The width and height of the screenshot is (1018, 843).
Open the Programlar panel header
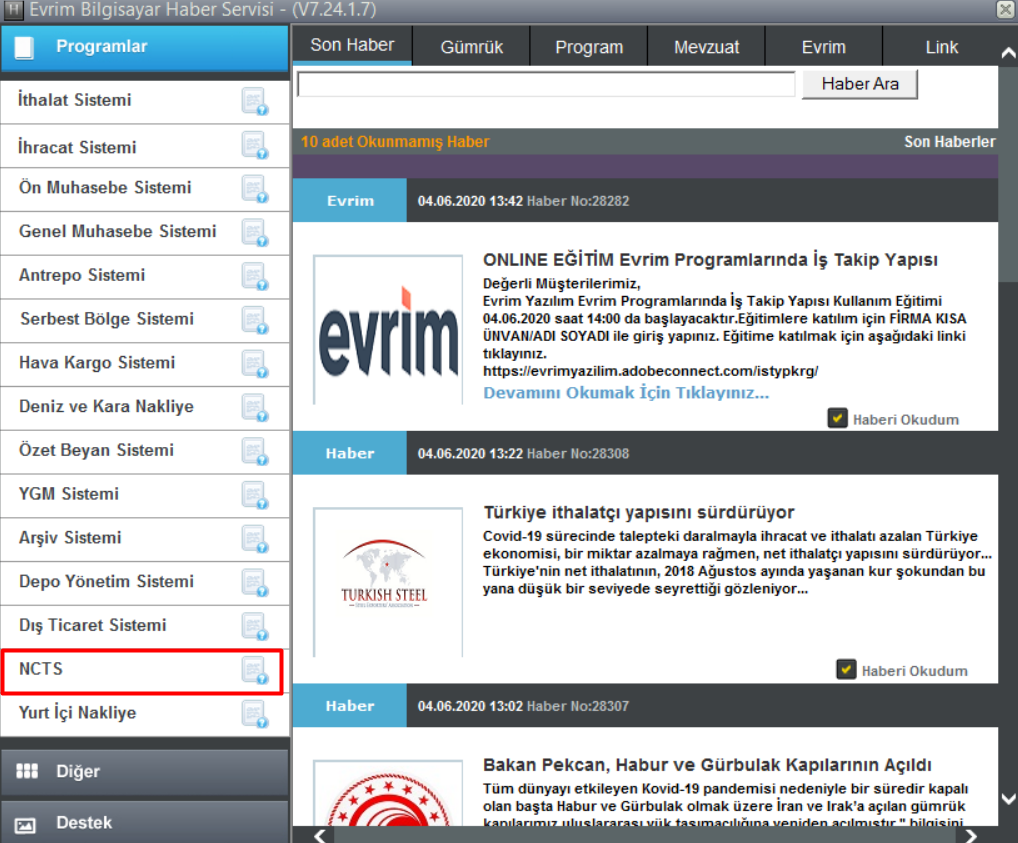tap(144, 47)
